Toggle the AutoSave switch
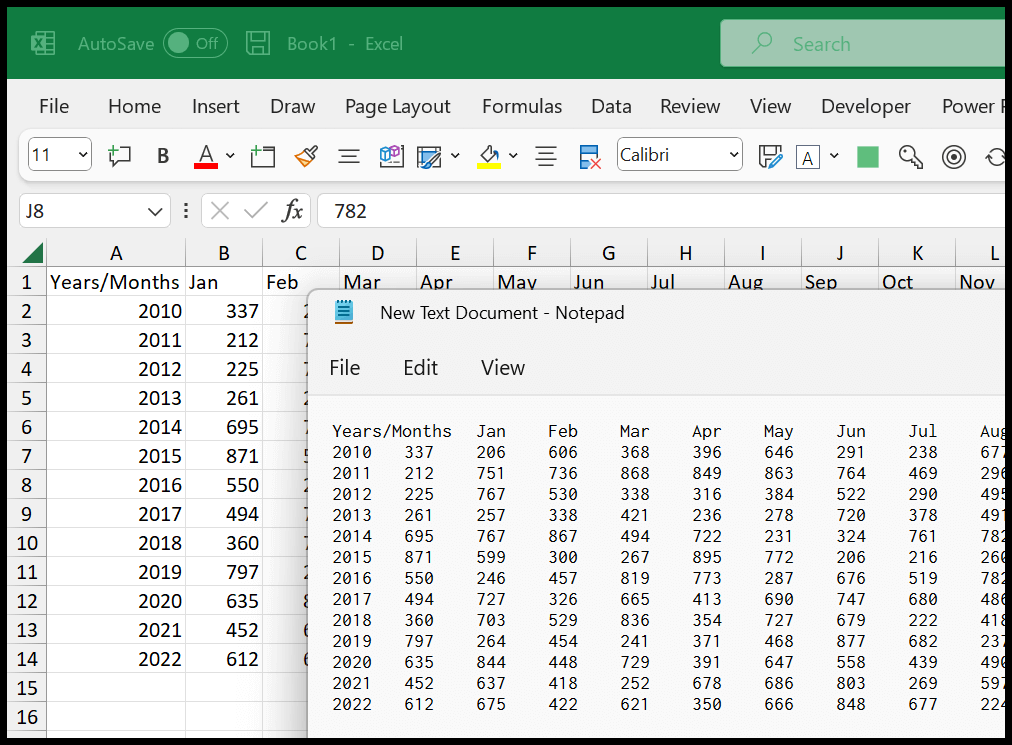 point(195,43)
